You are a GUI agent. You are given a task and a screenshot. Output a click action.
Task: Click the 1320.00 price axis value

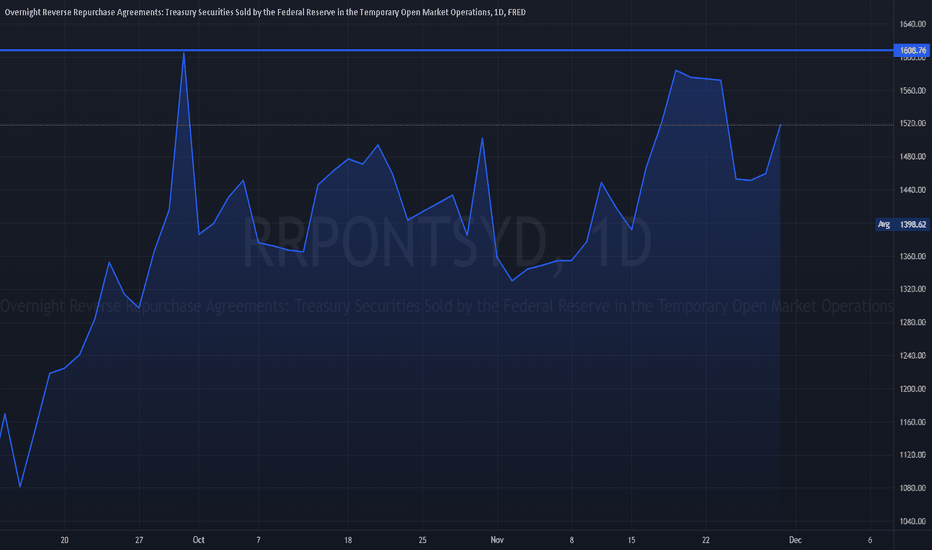coord(912,289)
